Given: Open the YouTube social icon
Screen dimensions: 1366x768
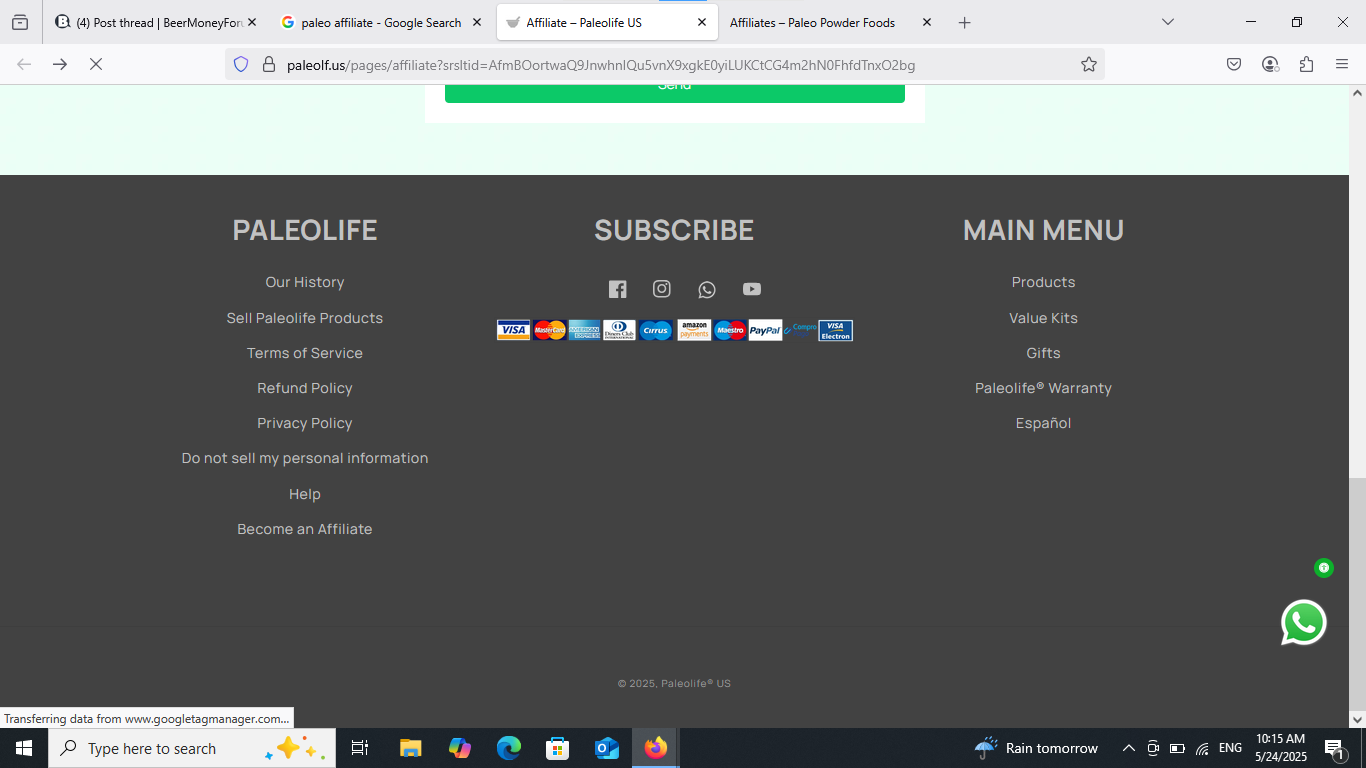Looking at the screenshot, I should 752,289.
